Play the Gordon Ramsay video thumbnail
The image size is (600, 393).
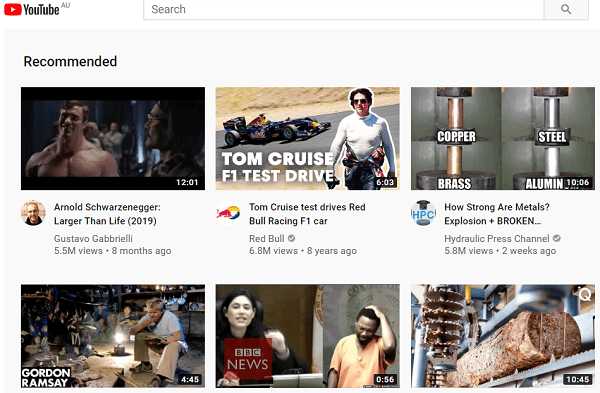(113, 336)
